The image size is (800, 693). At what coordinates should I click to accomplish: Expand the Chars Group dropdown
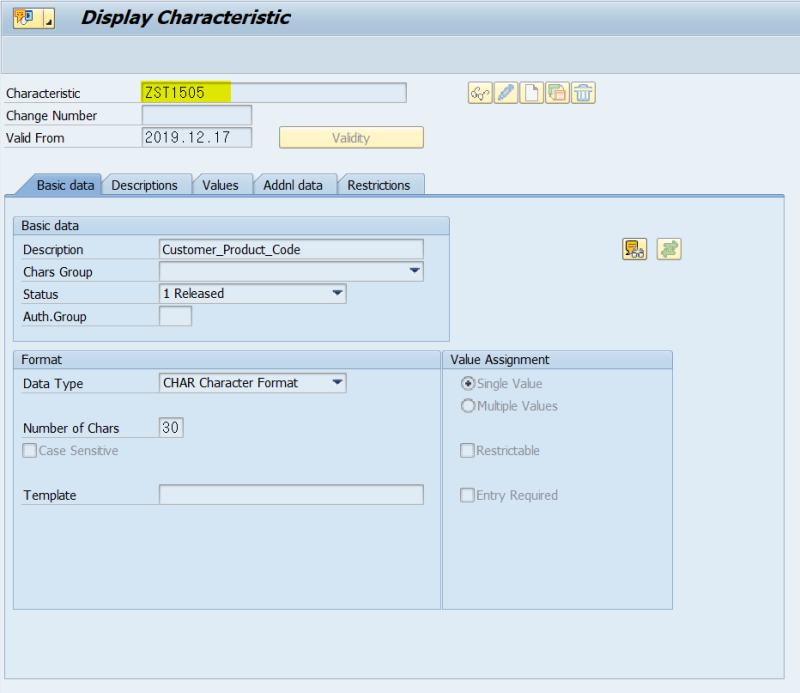click(415, 271)
